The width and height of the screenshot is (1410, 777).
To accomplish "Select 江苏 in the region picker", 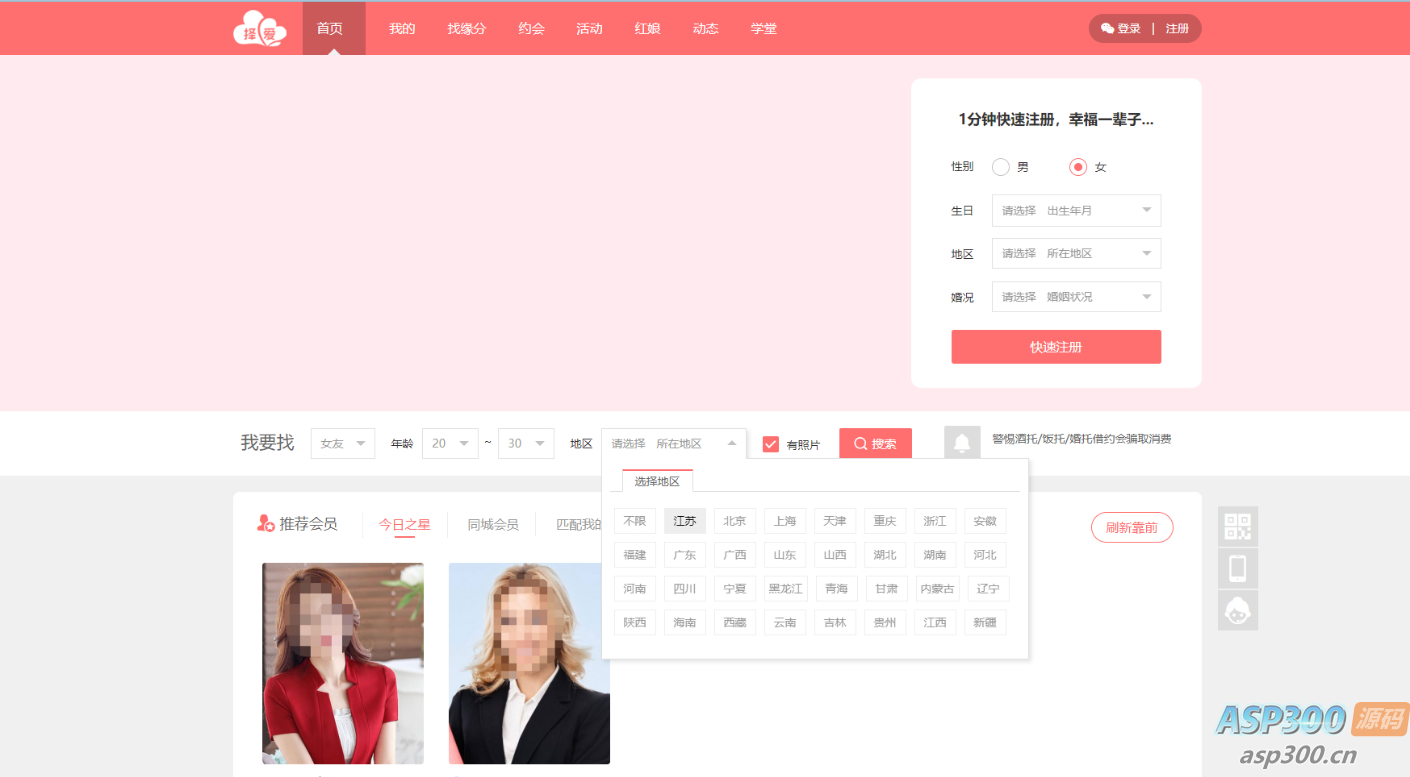I will (x=684, y=520).
